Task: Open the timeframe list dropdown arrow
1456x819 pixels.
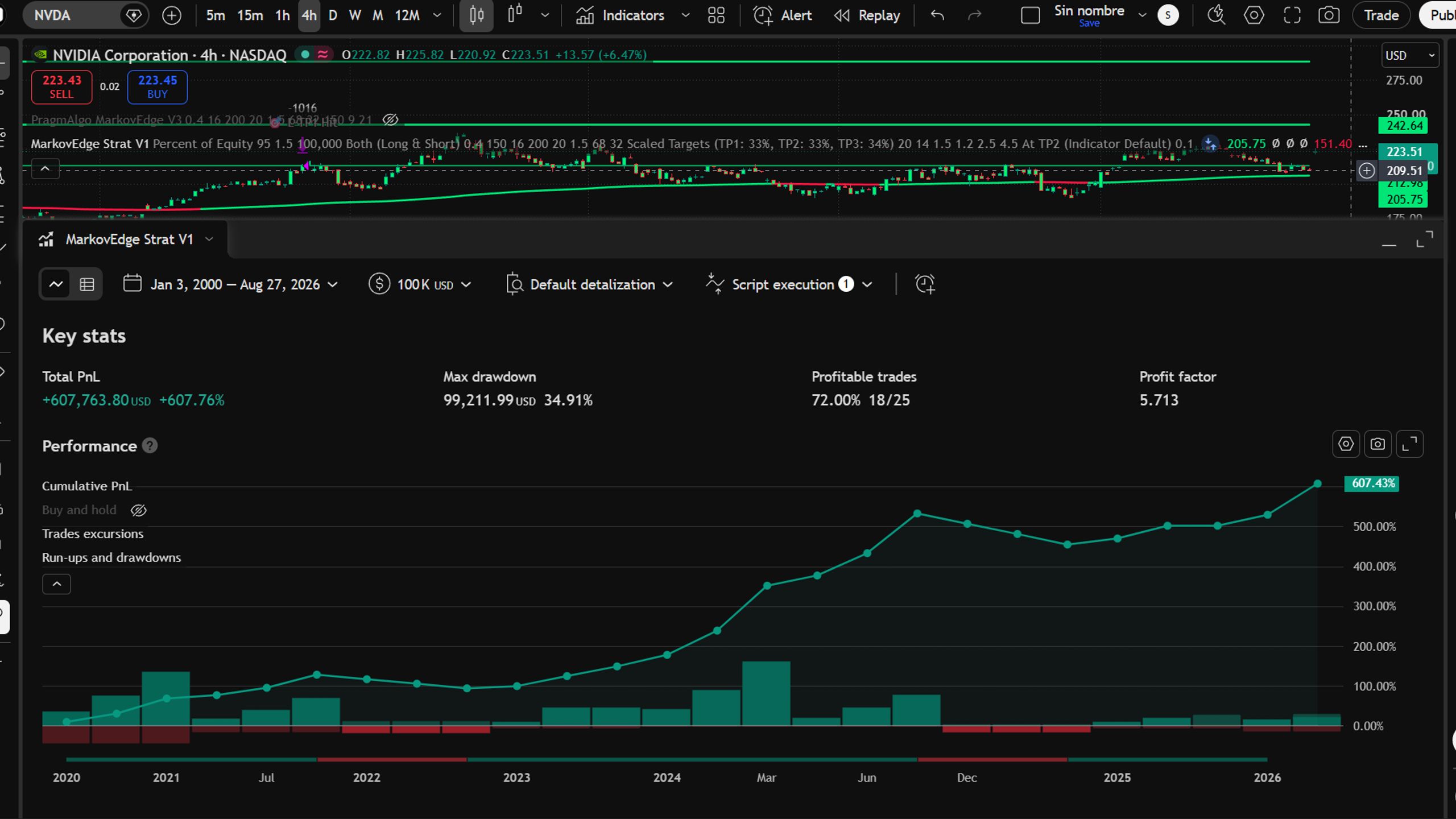Action: (437, 15)
